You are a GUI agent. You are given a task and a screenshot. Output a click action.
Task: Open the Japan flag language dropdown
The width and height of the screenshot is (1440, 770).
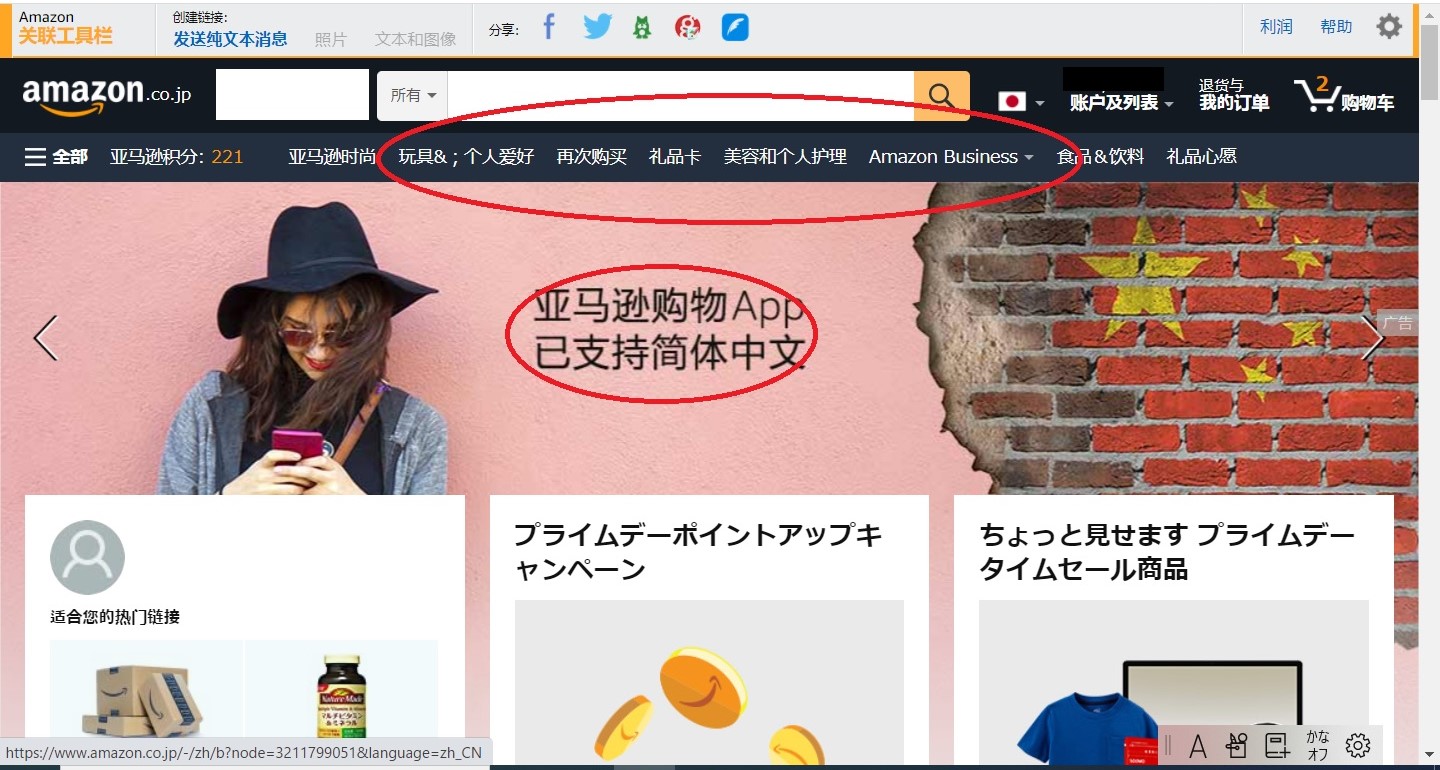click(x=1020, y=102)
